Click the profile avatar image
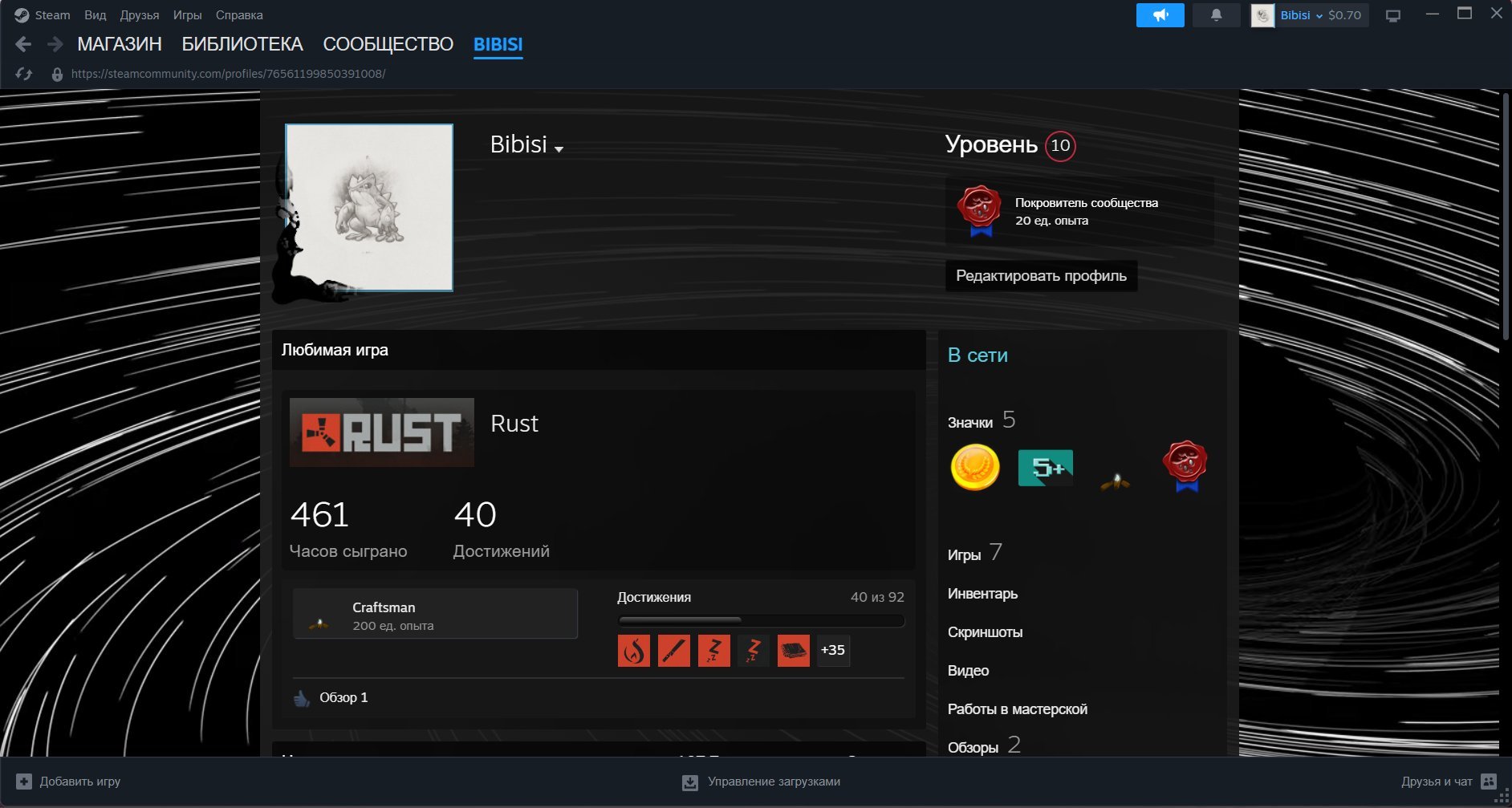The image size is (1512, 808). tap(369, 207)
